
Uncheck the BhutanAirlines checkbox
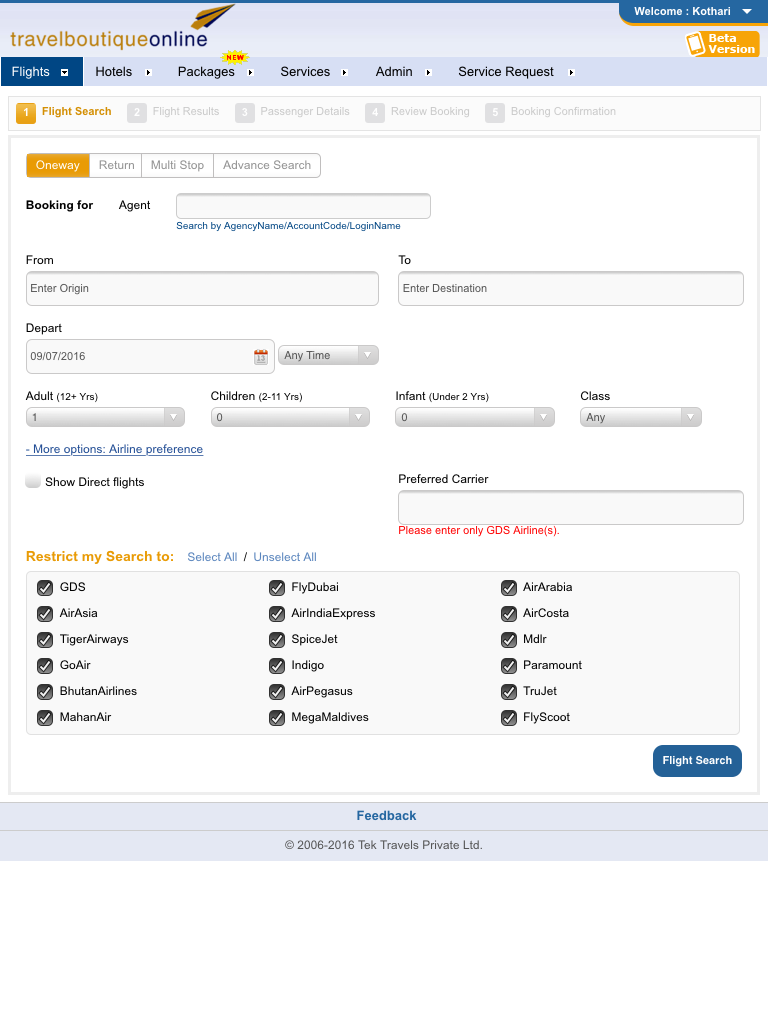[44, 692]
